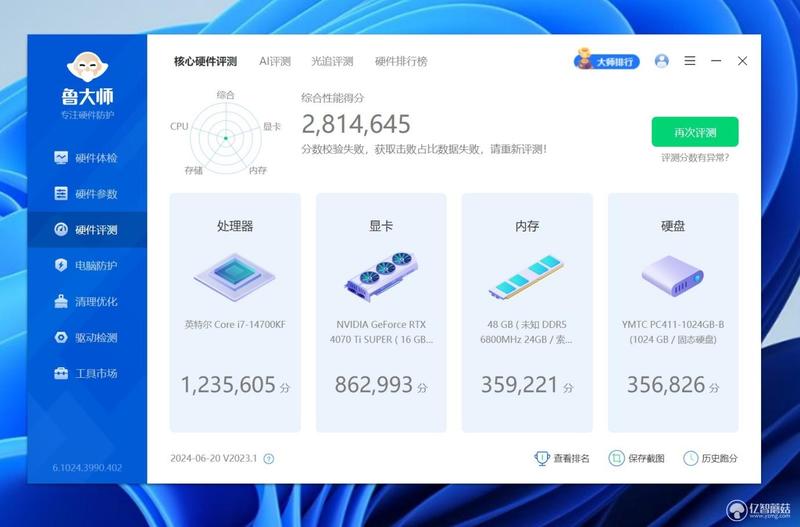Click the 保存截图 screenshot icon
This screenshot has width=800, height=527.
point(616,458)
